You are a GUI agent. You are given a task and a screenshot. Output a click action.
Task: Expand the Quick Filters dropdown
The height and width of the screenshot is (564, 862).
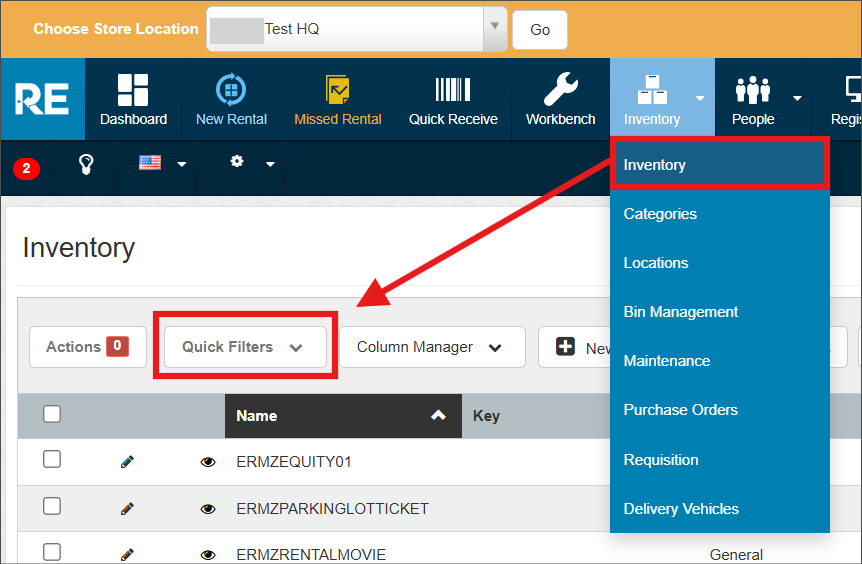(244, 347)
